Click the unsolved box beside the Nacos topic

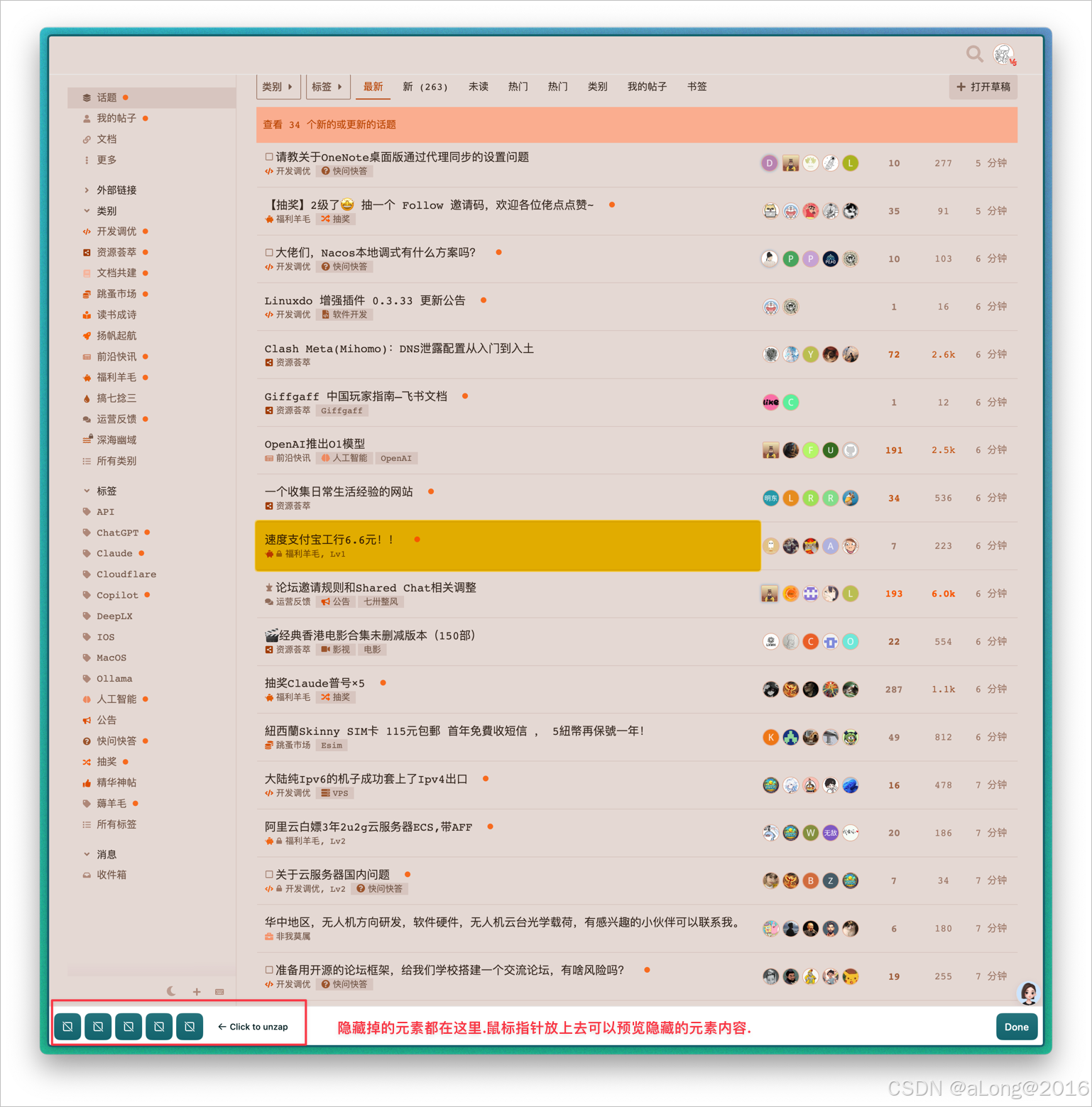[269, 252]
